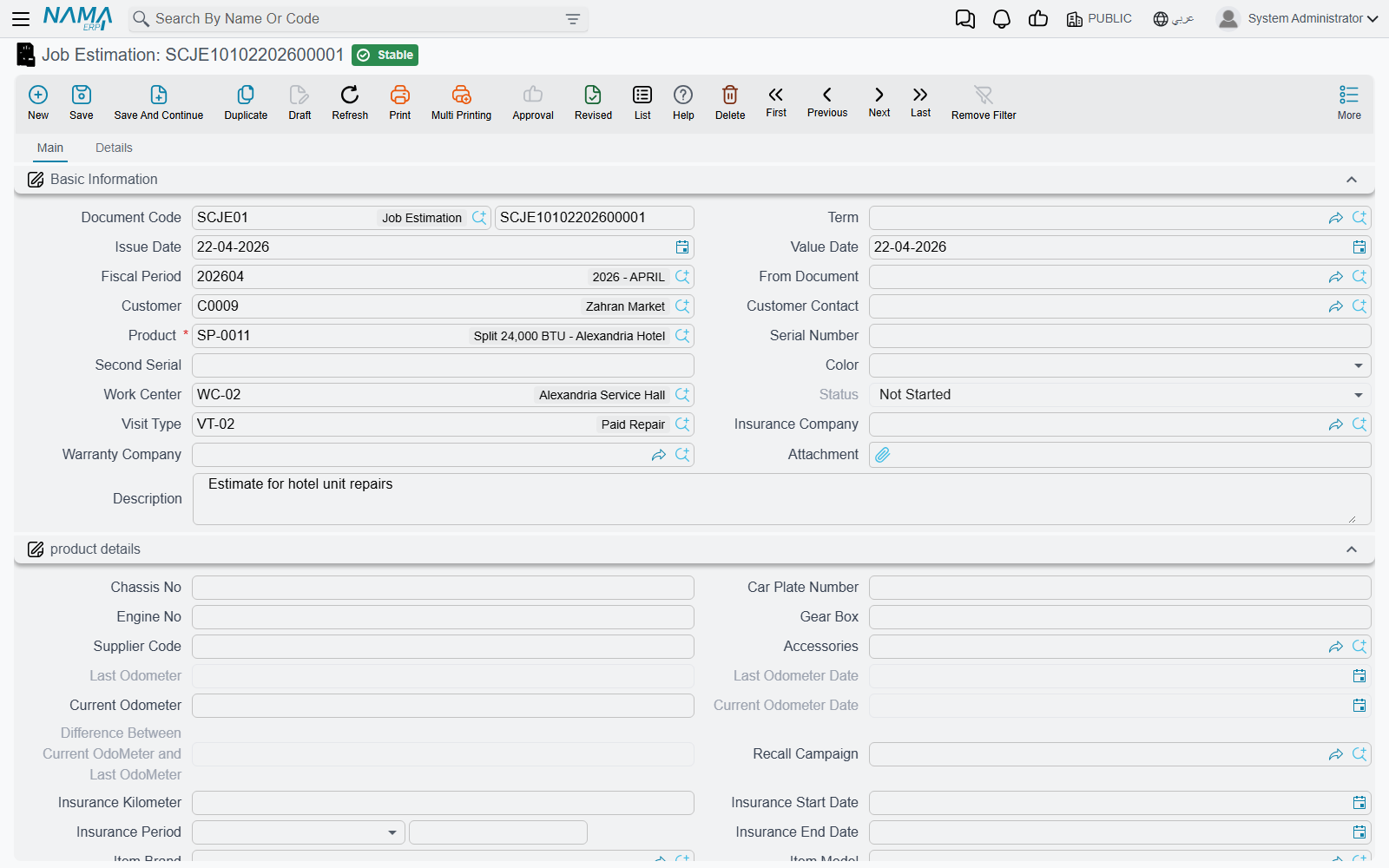Collapse the product details section
Image resolution: width=1389 pixels, height=868 pixels.
click(1352, 549)
